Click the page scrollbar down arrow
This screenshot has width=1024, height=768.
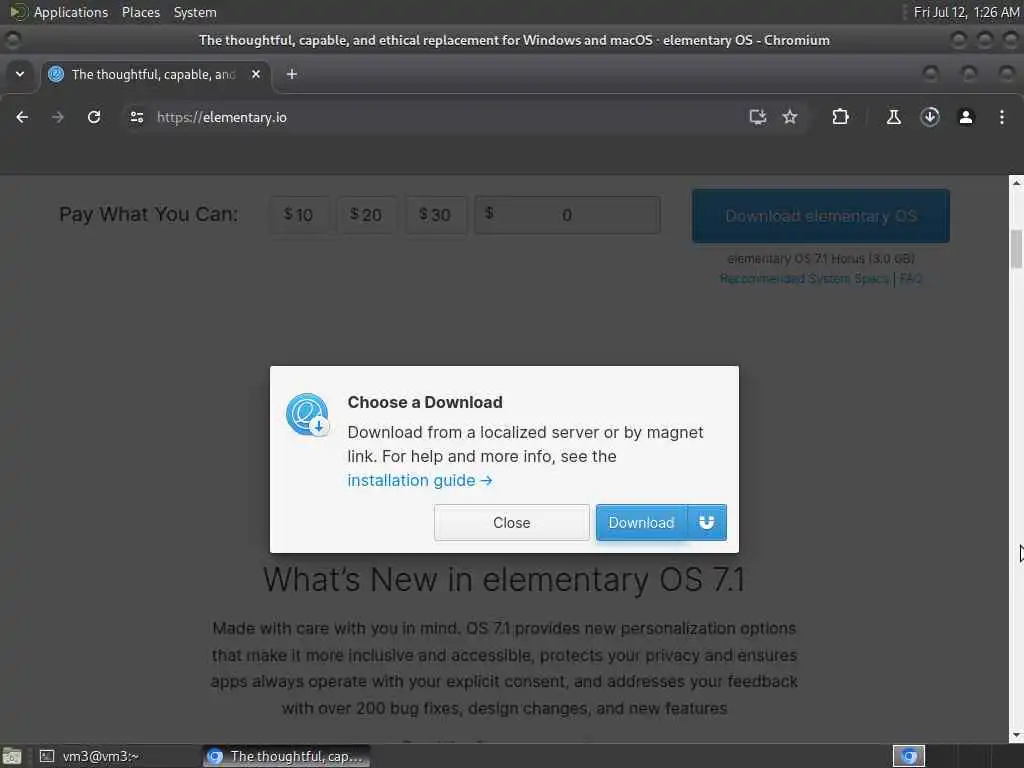click(1016, 735)
